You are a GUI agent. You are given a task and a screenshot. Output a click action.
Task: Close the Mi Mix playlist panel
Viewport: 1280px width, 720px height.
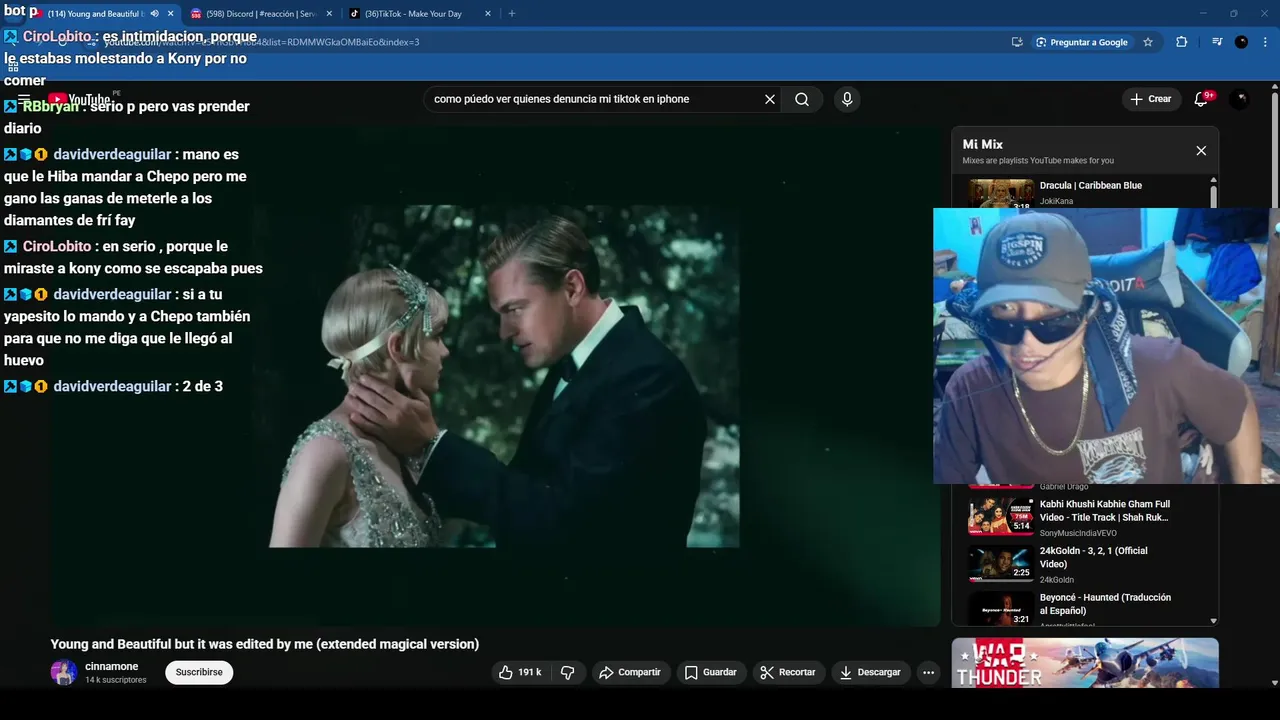[1201, 151]
